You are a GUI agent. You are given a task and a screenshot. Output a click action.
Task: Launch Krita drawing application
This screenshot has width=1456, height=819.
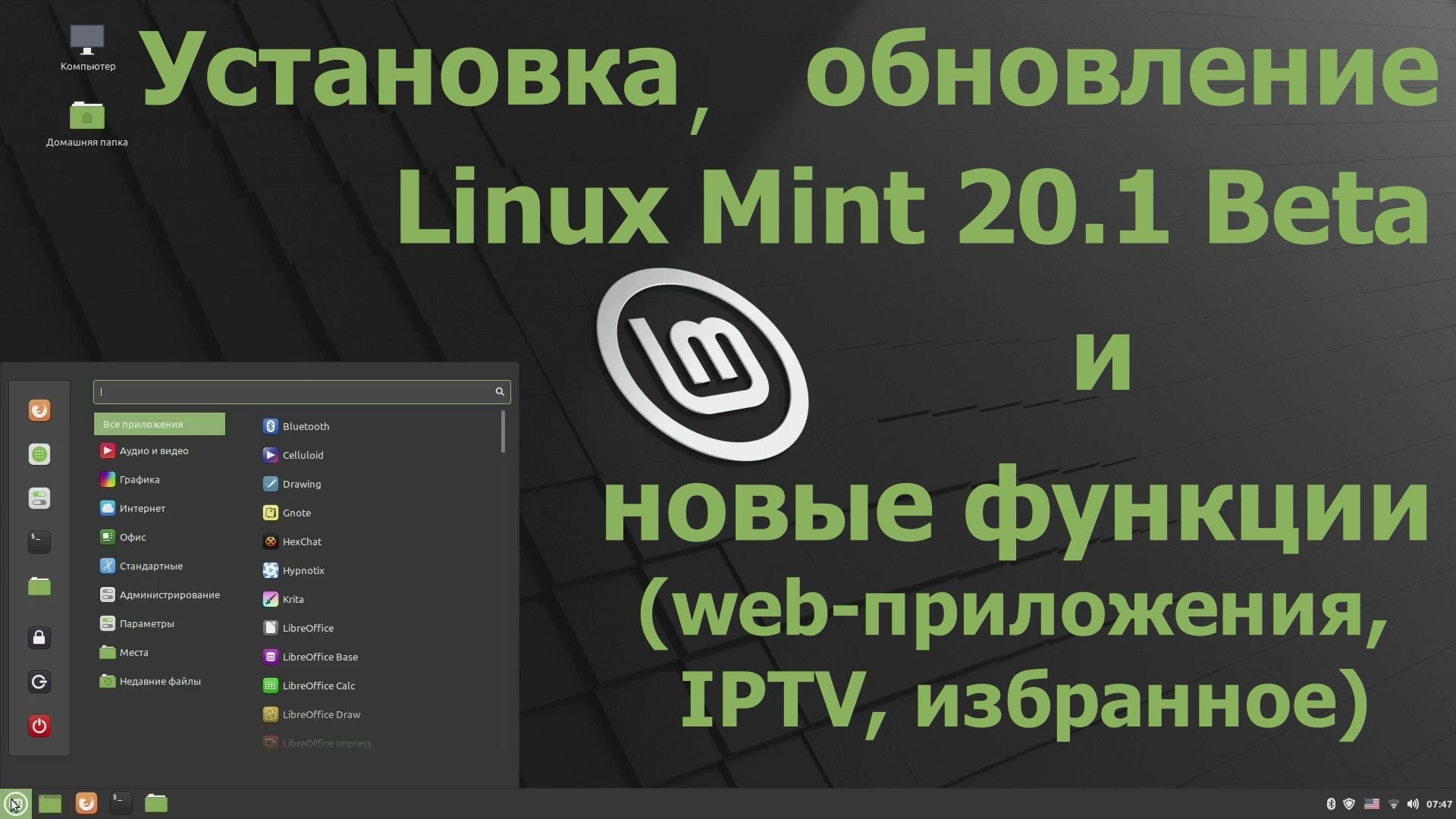pos(293,598)
